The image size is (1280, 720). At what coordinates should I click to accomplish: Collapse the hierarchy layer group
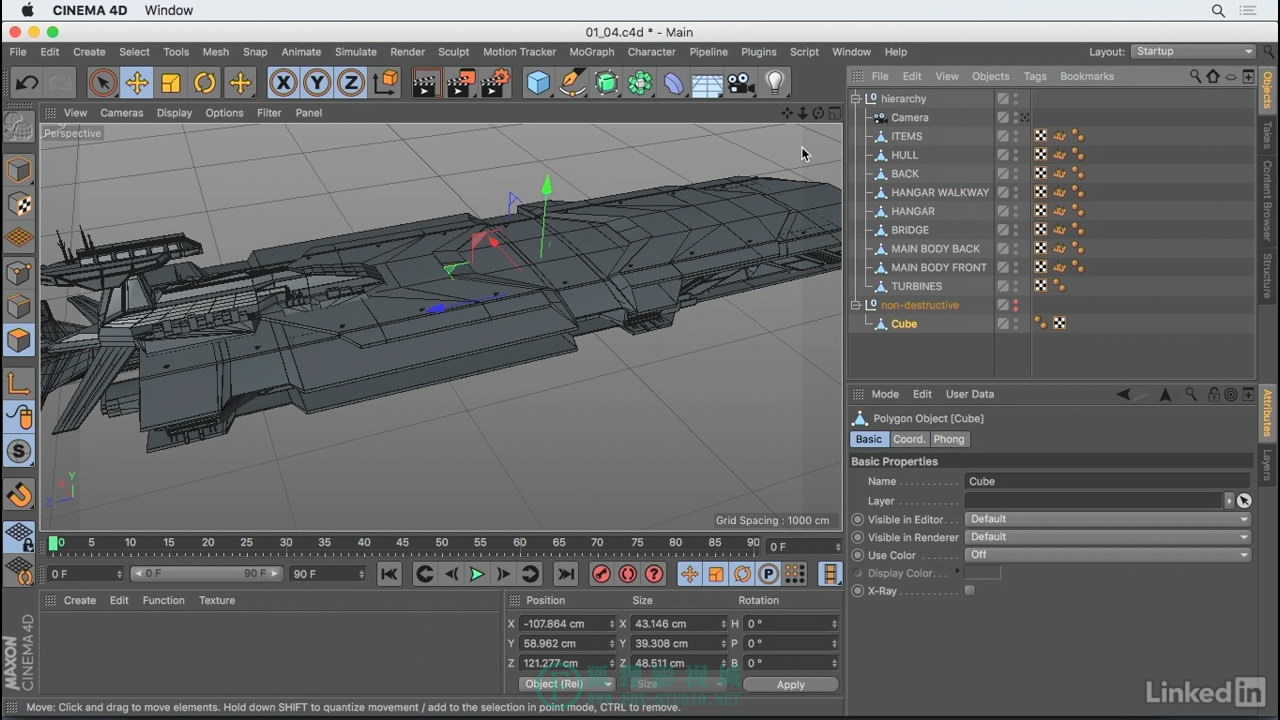(856, 99)
